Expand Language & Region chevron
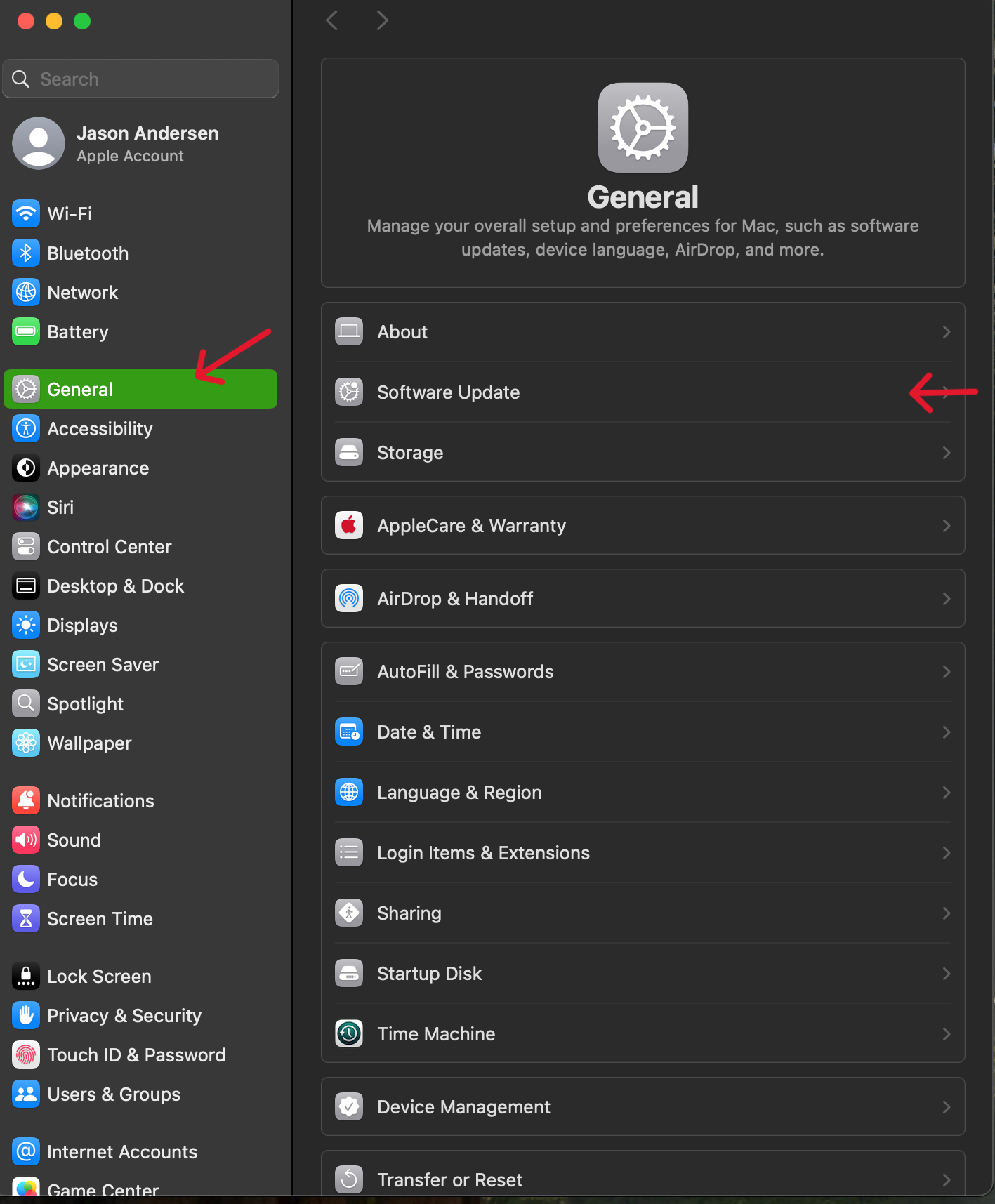The image size is (995, 1204). click(x=947, y=793)
